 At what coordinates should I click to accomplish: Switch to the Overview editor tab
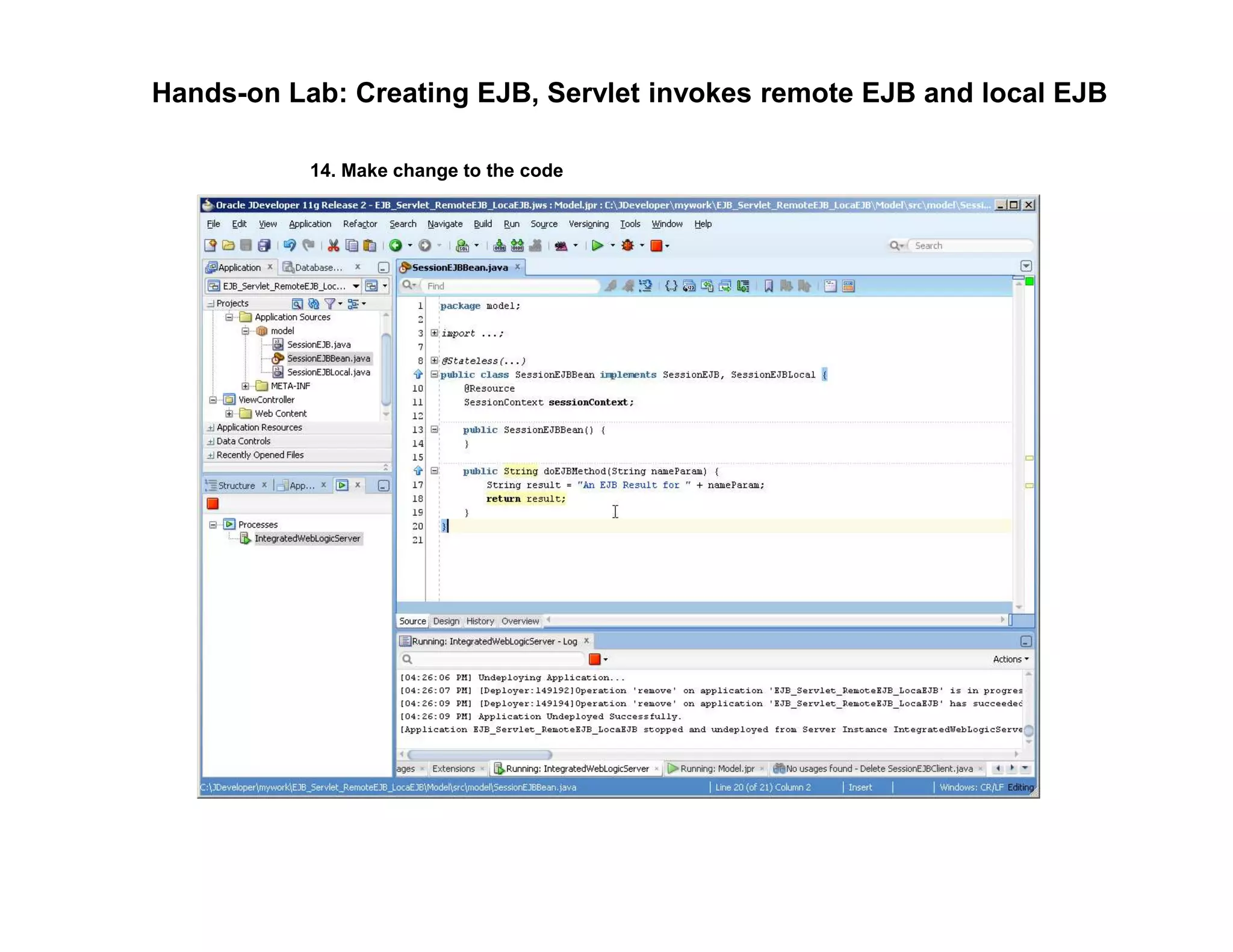[520, 621]
